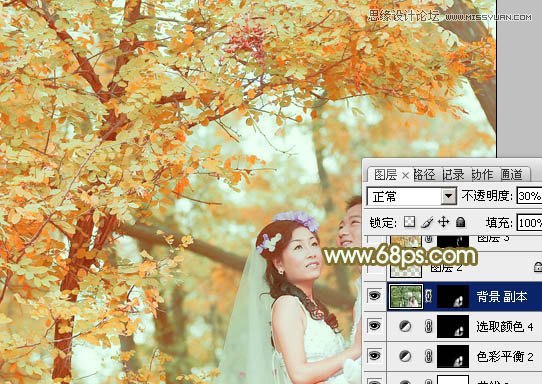Click the mask link icon of 选取颜色 4
Image resolution: width=542 pixels, height=384 pixels.
429,326
